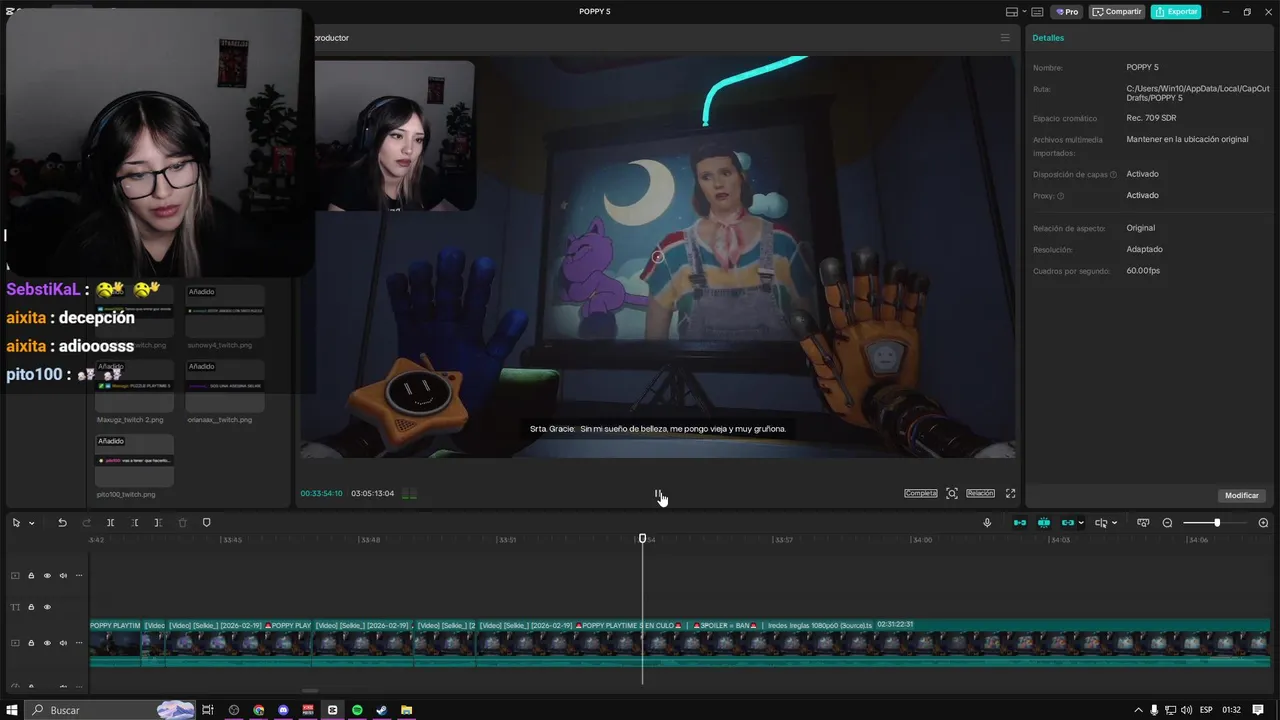Click the focus/zoom preview icon
The height and width of the screenshot is (720, 1280).
click(x=952, y=493)
